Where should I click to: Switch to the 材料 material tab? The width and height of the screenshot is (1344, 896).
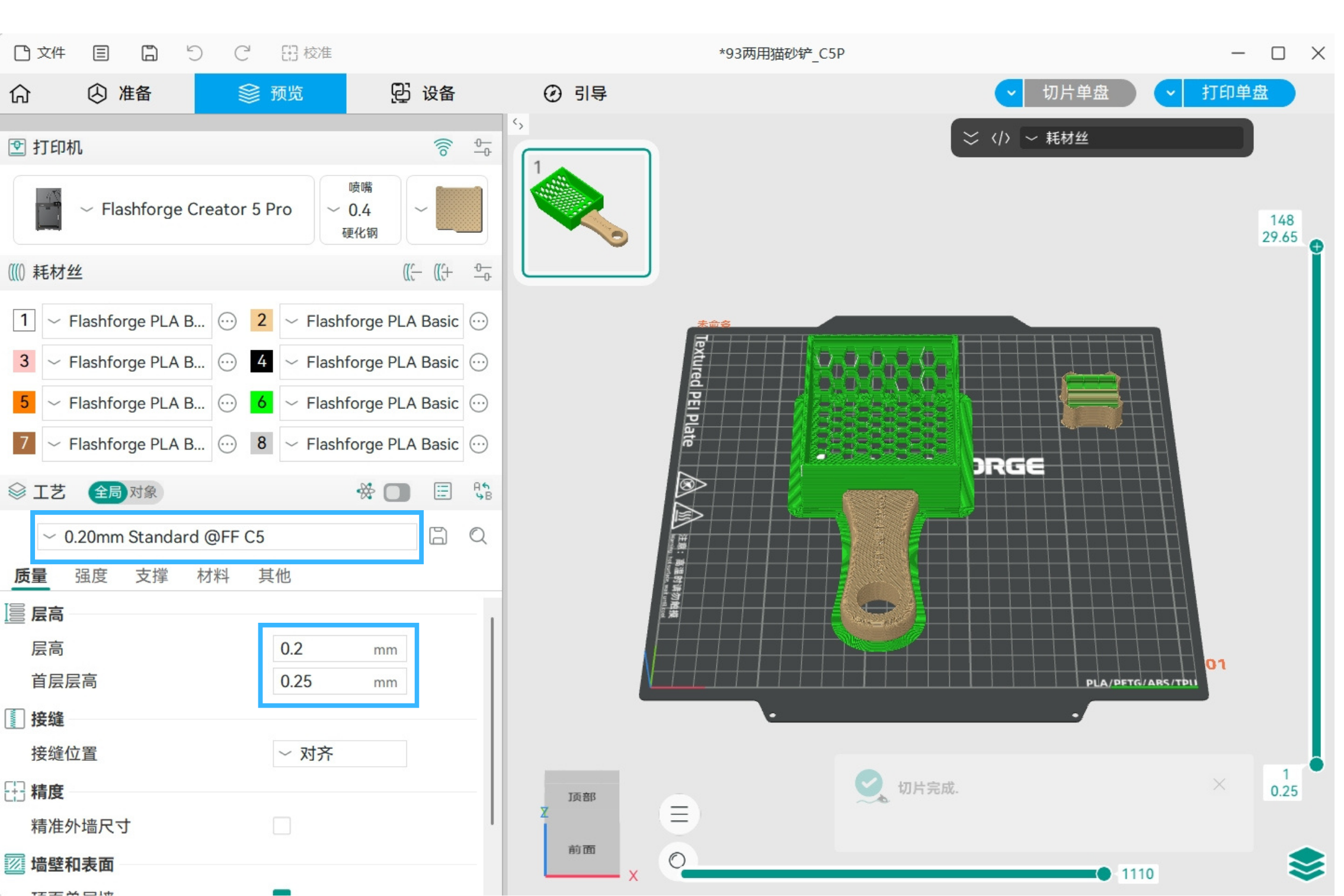213,576
